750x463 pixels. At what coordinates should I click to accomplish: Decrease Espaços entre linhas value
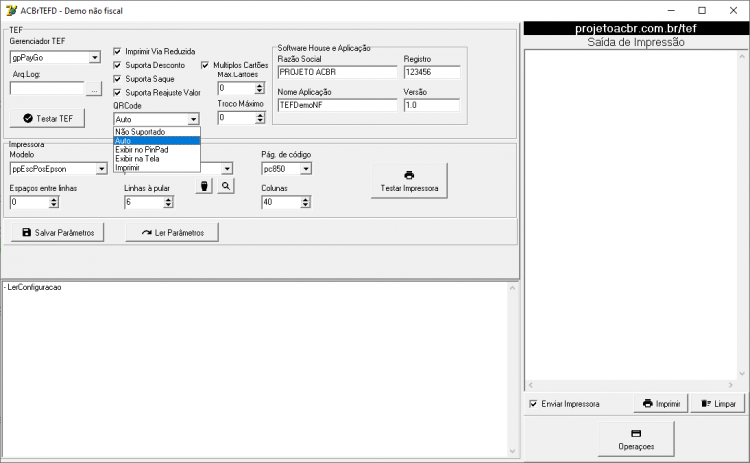point(54,205)
